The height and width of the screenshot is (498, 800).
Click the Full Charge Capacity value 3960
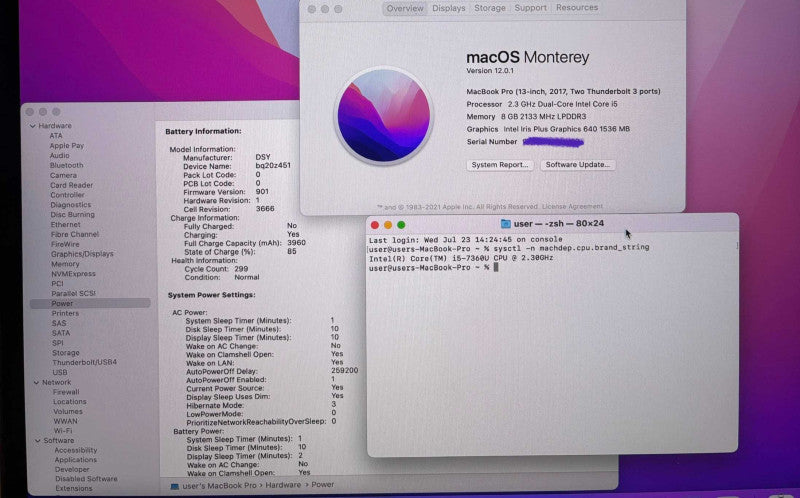296,243
